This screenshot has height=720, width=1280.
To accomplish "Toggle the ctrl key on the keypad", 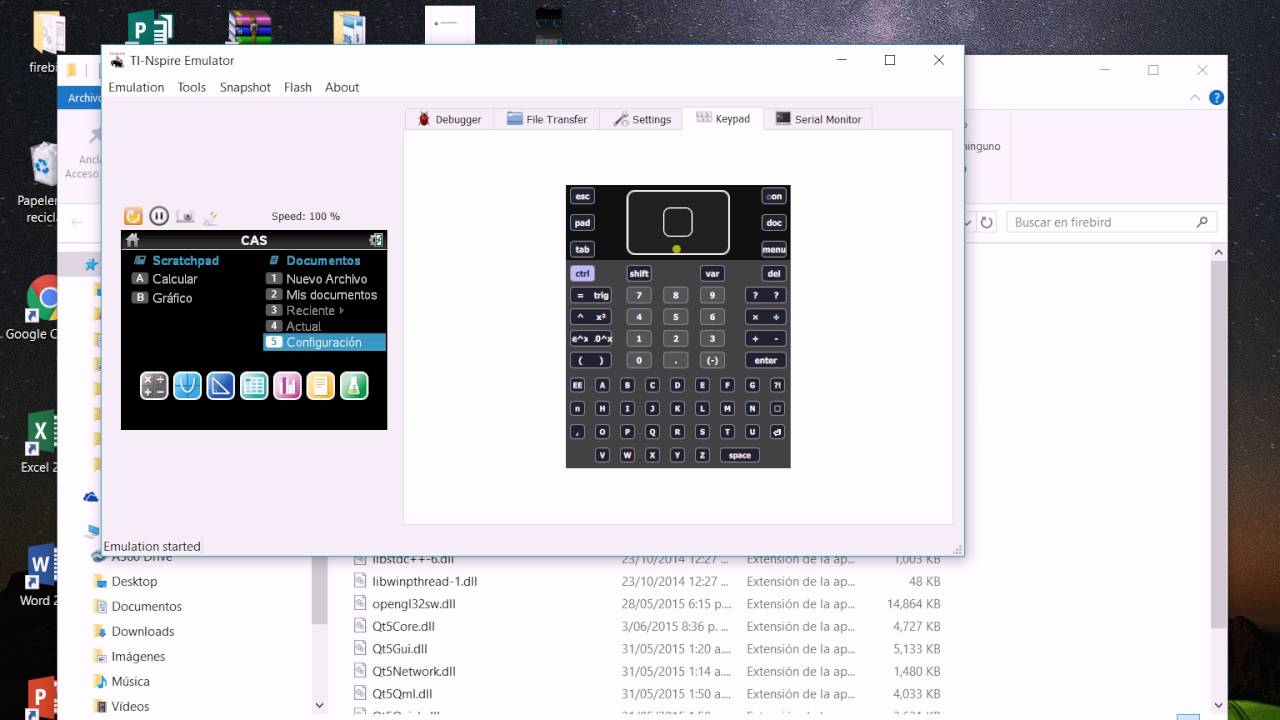I will point(582,273).
